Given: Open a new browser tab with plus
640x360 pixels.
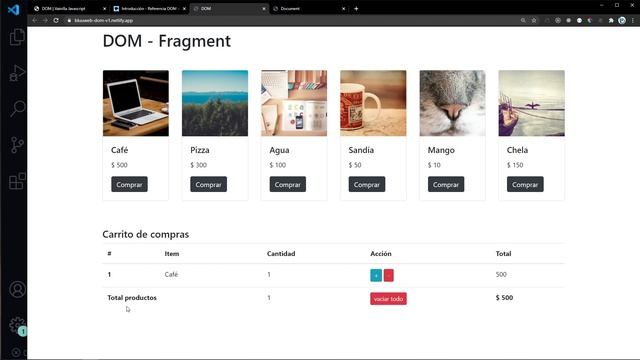Looking at the screenshot, I should click(356, 9).
